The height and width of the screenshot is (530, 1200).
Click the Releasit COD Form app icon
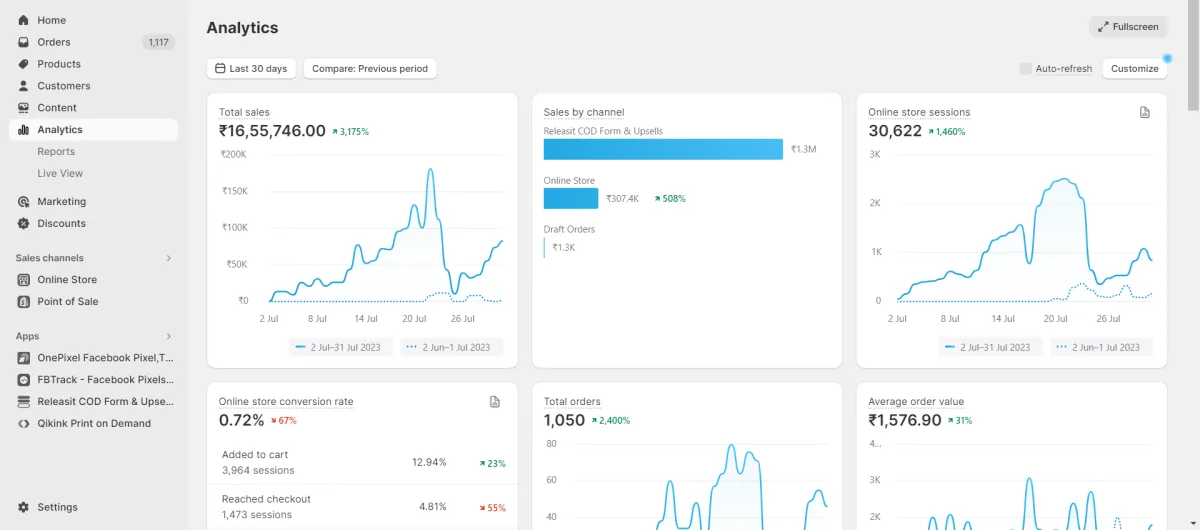24,402
